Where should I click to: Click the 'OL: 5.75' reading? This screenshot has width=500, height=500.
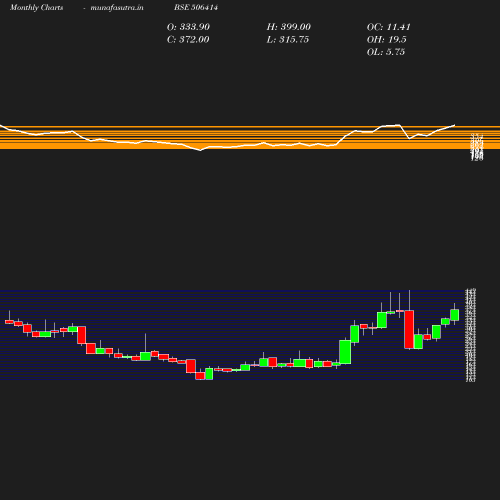pos(386,52)
